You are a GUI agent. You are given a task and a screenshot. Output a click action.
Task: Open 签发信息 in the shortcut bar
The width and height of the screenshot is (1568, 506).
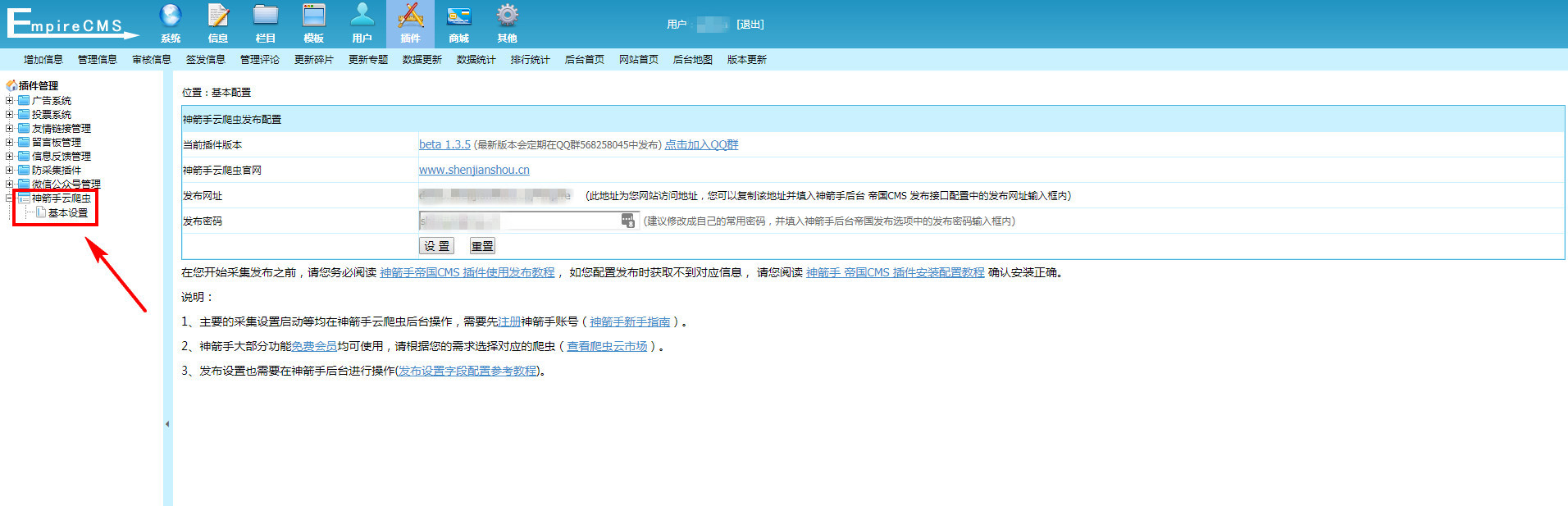(x=206, y=59)
